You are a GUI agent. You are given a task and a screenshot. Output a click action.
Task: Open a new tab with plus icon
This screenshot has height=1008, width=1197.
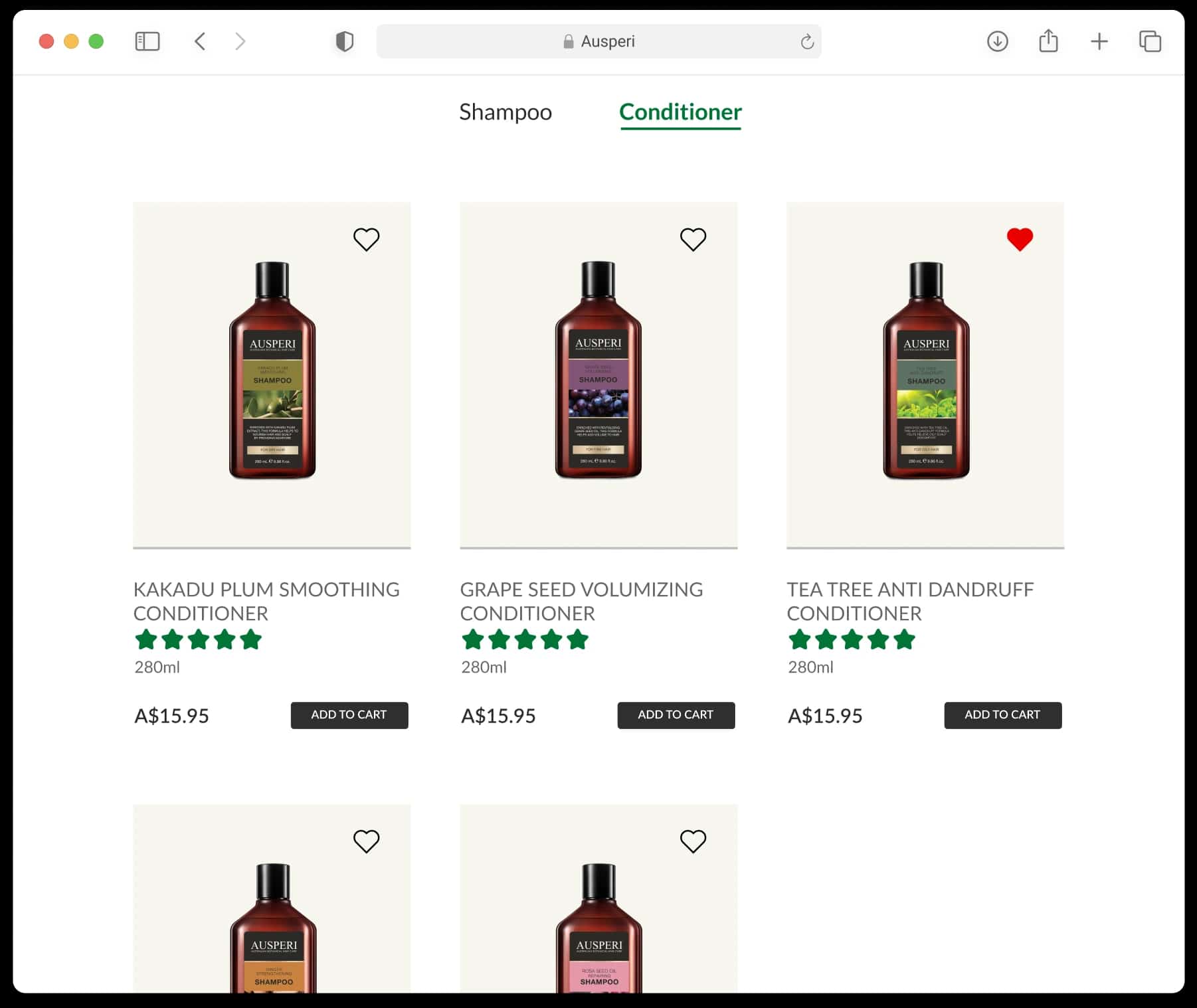1099,41
